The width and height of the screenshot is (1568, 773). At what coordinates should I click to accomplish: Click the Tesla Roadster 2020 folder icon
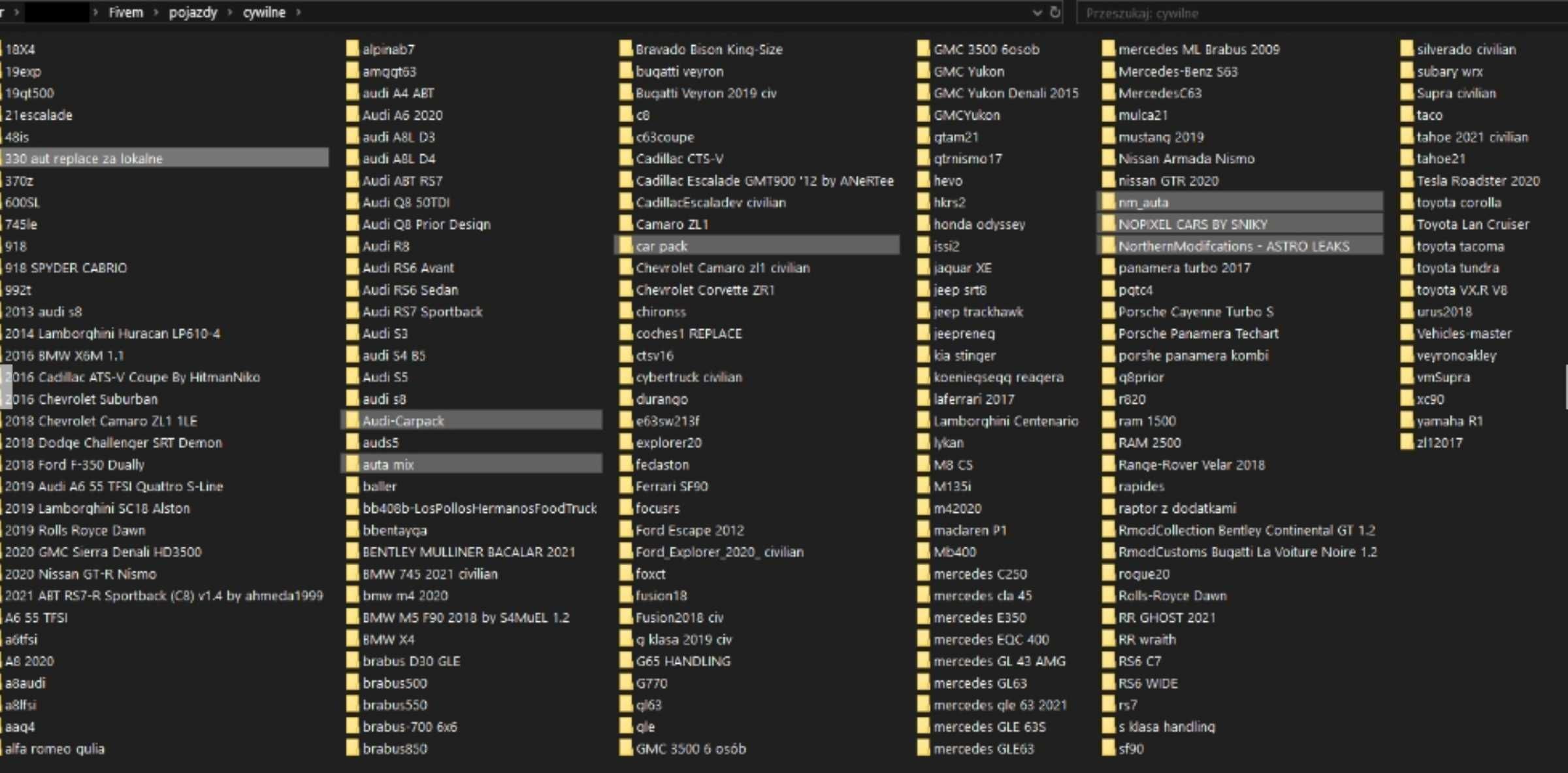[1407, 180]
